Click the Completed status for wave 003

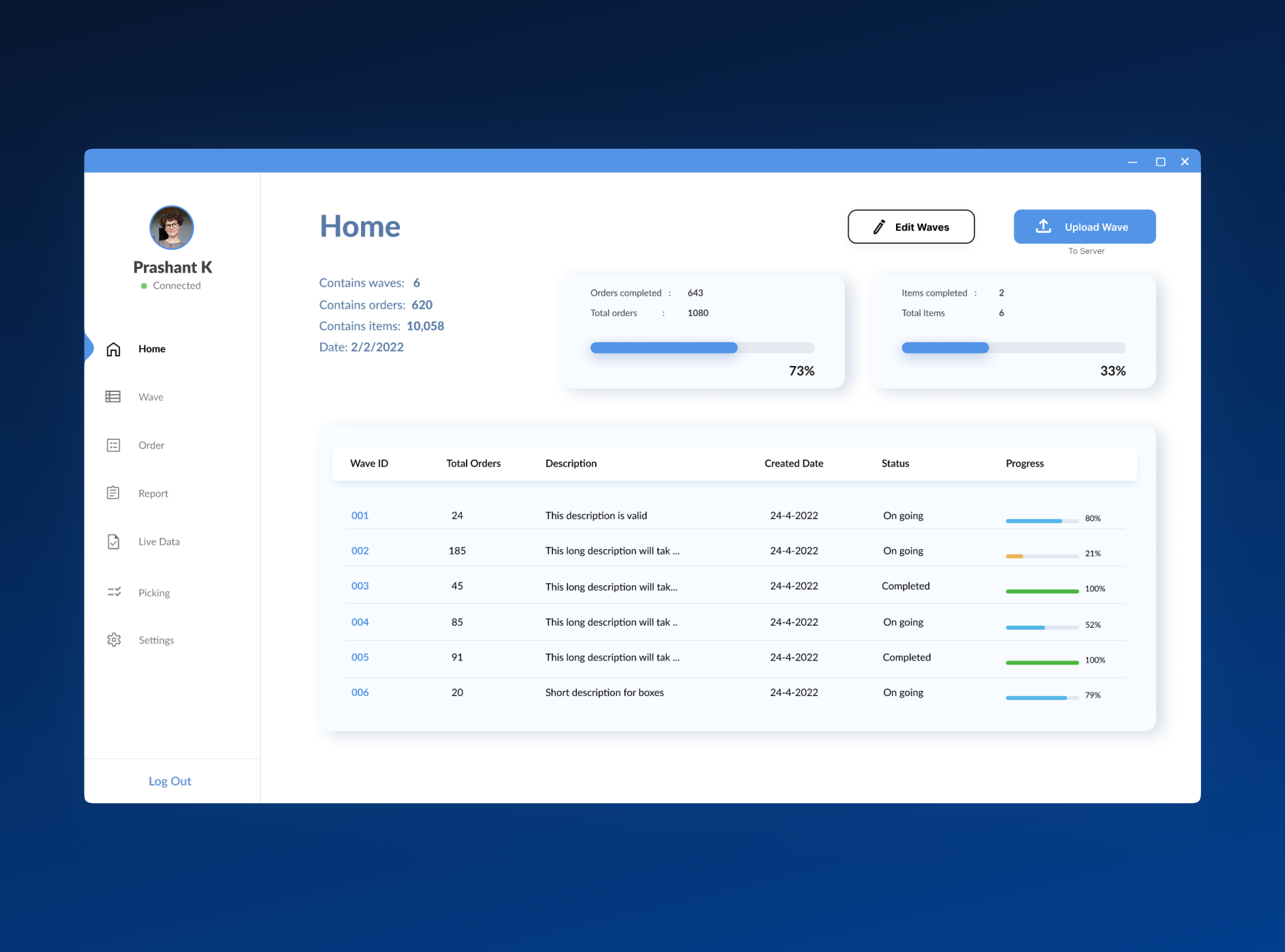[x=906, y=586]
